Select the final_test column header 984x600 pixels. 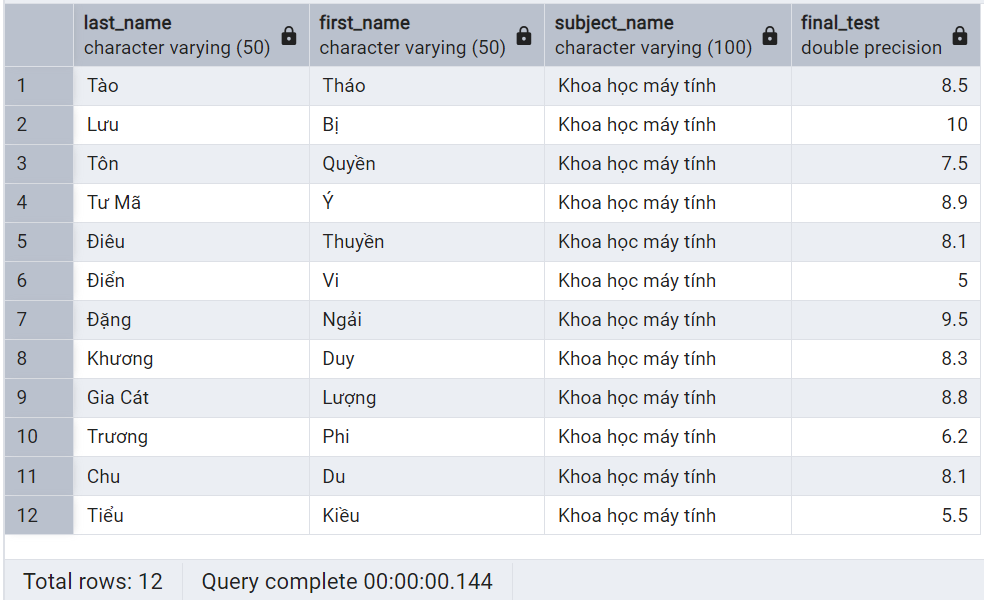click(870, 35)
